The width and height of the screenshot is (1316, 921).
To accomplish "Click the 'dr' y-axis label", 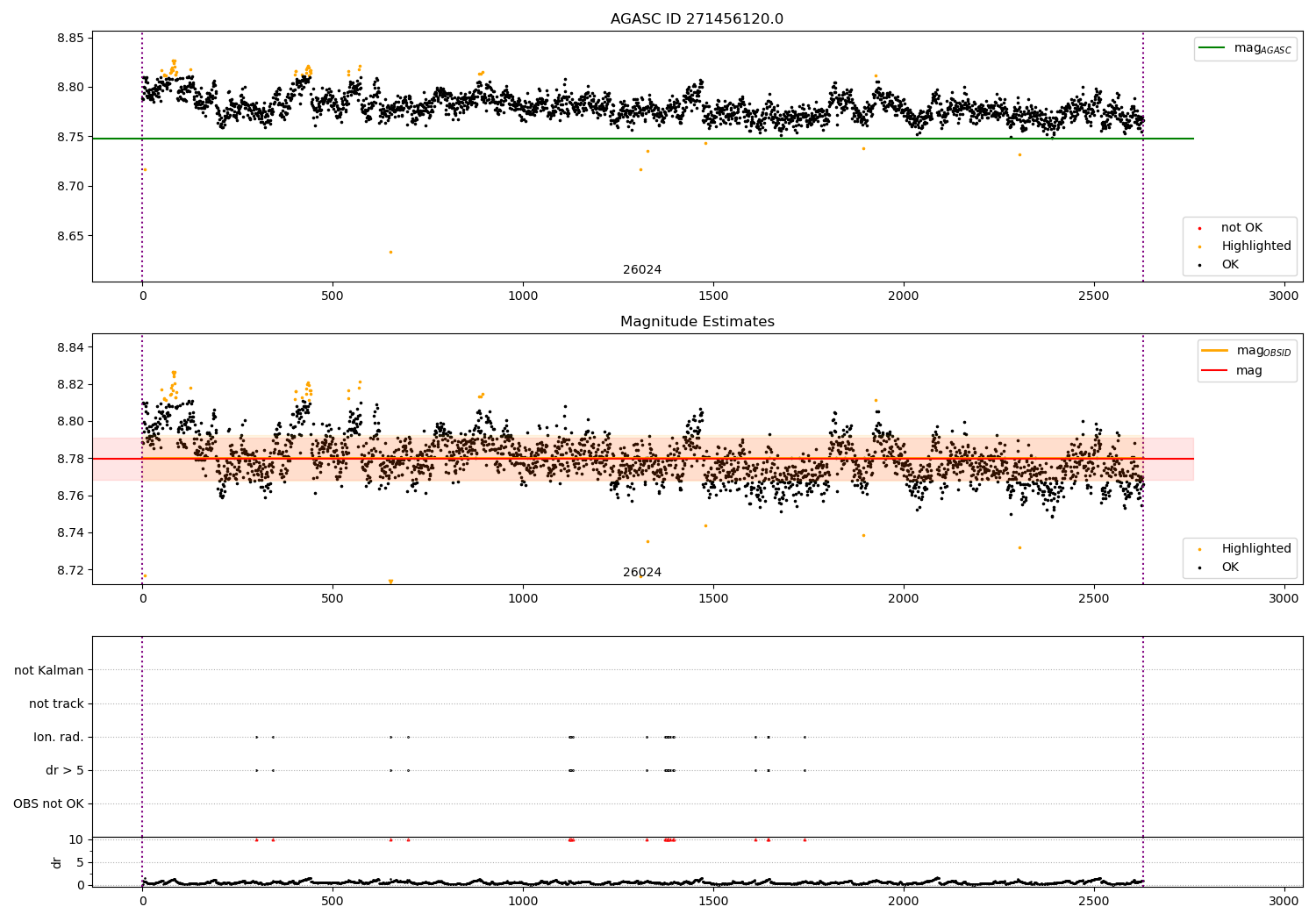I will pyautogui.click(x=57, y=862).
